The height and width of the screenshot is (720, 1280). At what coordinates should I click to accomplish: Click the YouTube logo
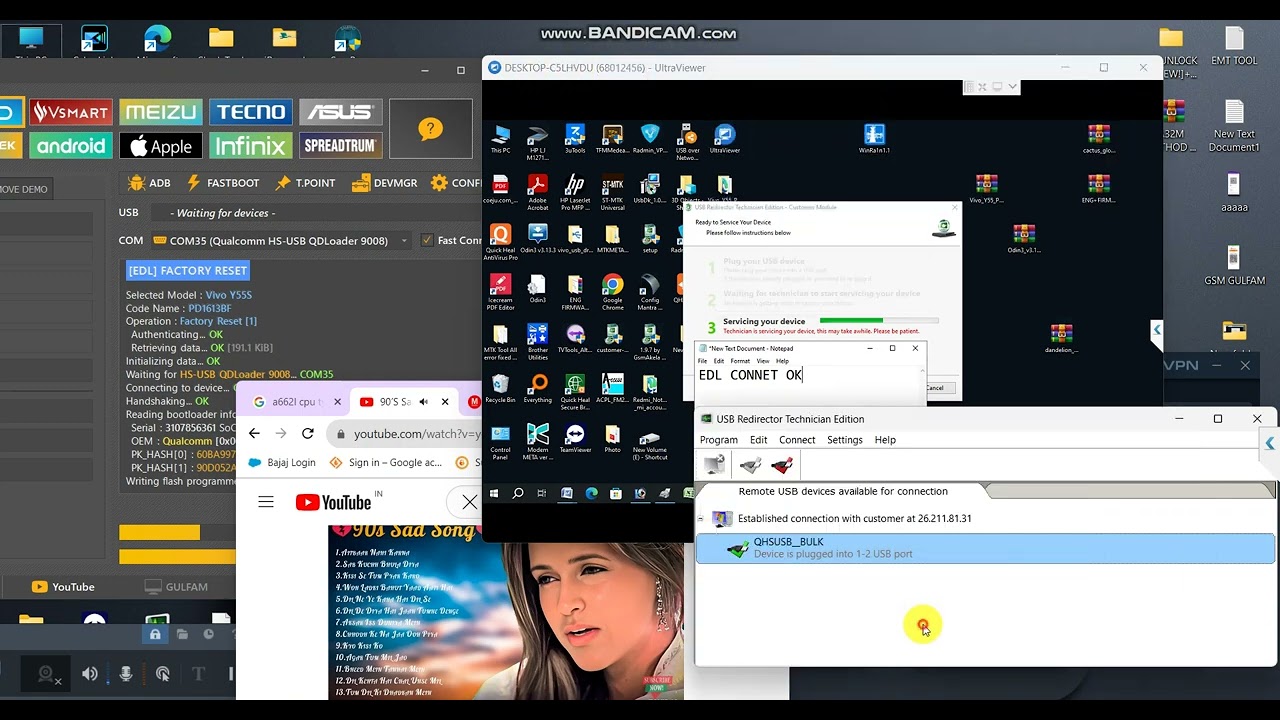pyautogui.click(x=334, y=502)
